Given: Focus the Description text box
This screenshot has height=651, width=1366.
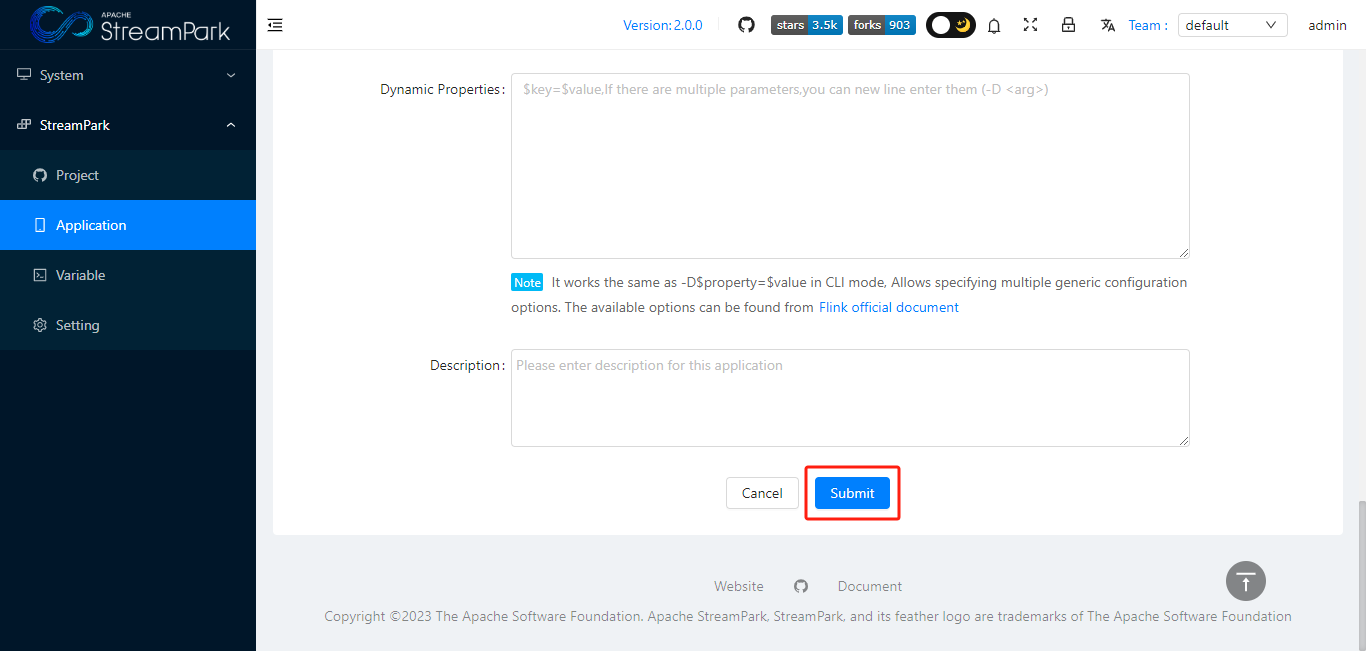Looking at the screenshot, I should 850,397.
